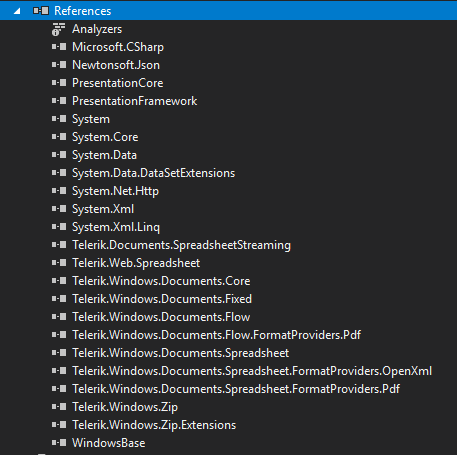457x455 pixels.
Task: Click the Analyzers icon
Action: click(x=58, y=29)
